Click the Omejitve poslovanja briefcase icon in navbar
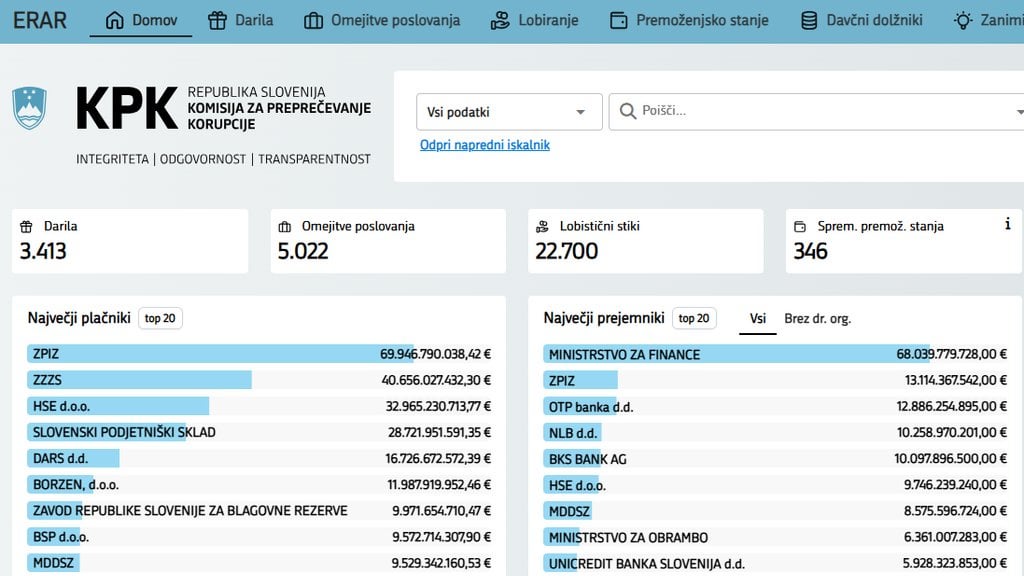 pyautogui.click(x=313, y=21)
